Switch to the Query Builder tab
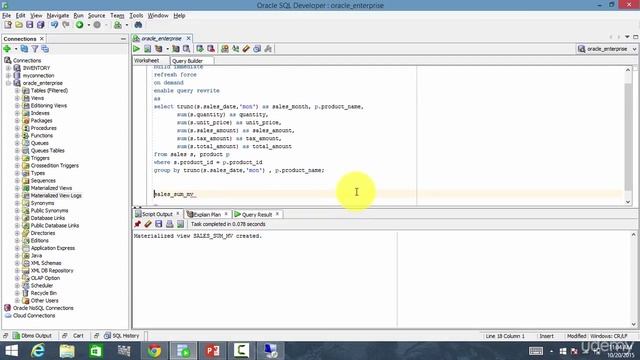The height and width of the screenshot is (360, 640). pyautogui.click(x=187, y=61)
